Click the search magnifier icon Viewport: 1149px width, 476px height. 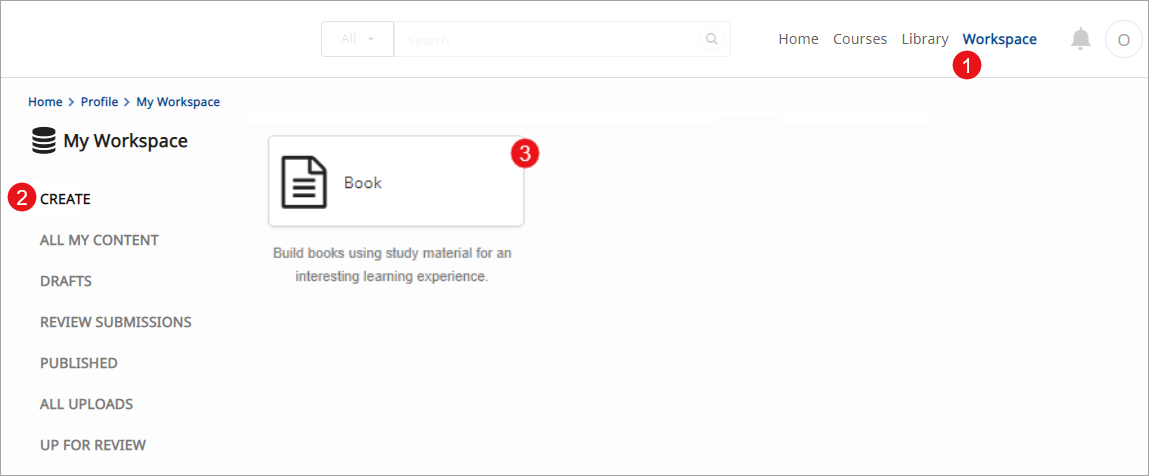pos(712,40)
